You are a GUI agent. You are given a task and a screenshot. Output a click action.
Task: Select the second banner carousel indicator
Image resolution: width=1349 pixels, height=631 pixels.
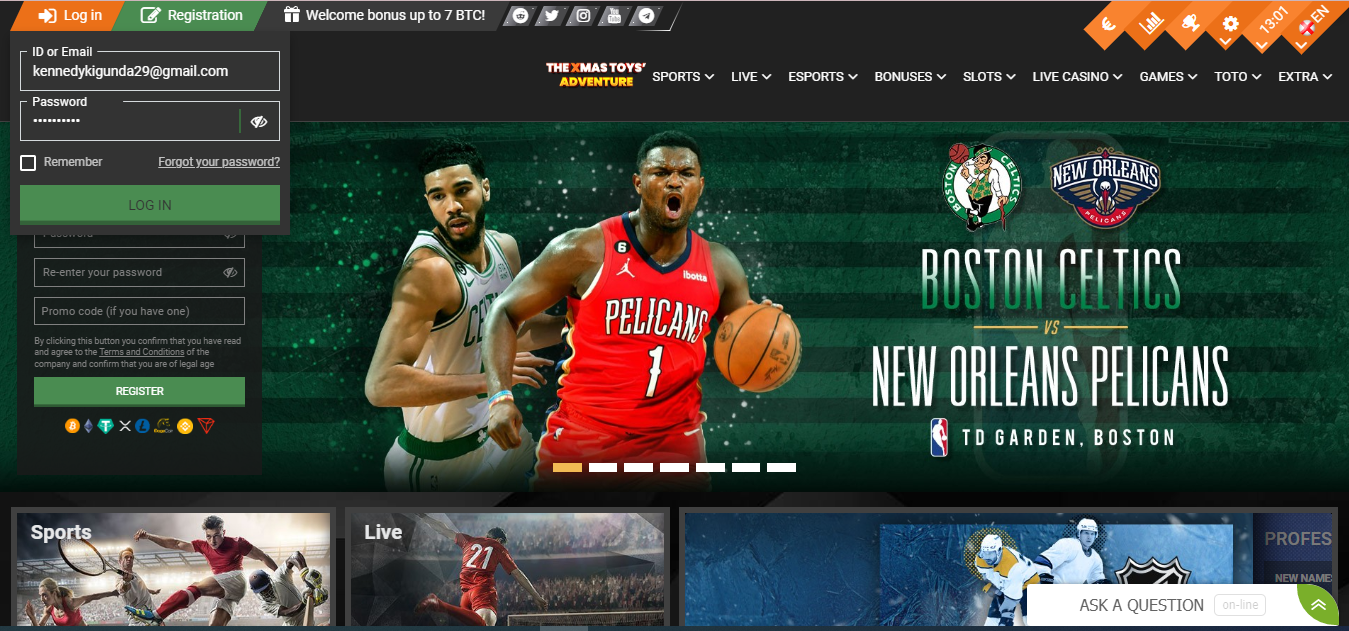pyautogui.click(x=603, y=467)
